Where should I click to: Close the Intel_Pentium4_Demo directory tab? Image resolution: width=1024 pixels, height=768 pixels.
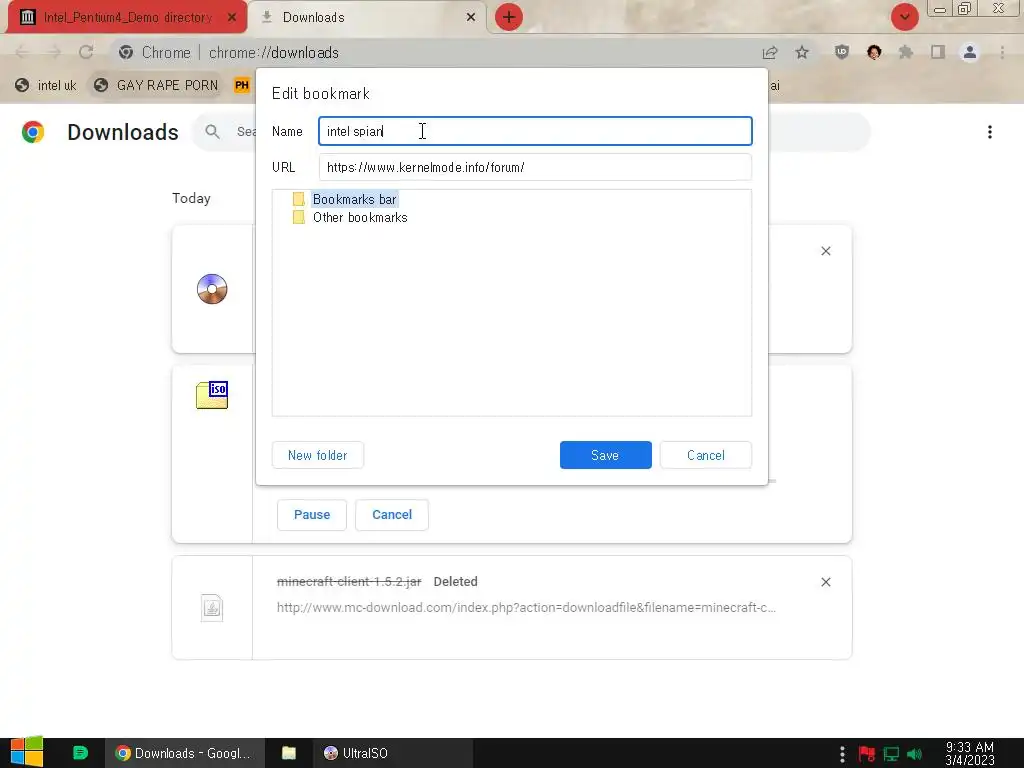pyautogui.click(x=232, y=18)
